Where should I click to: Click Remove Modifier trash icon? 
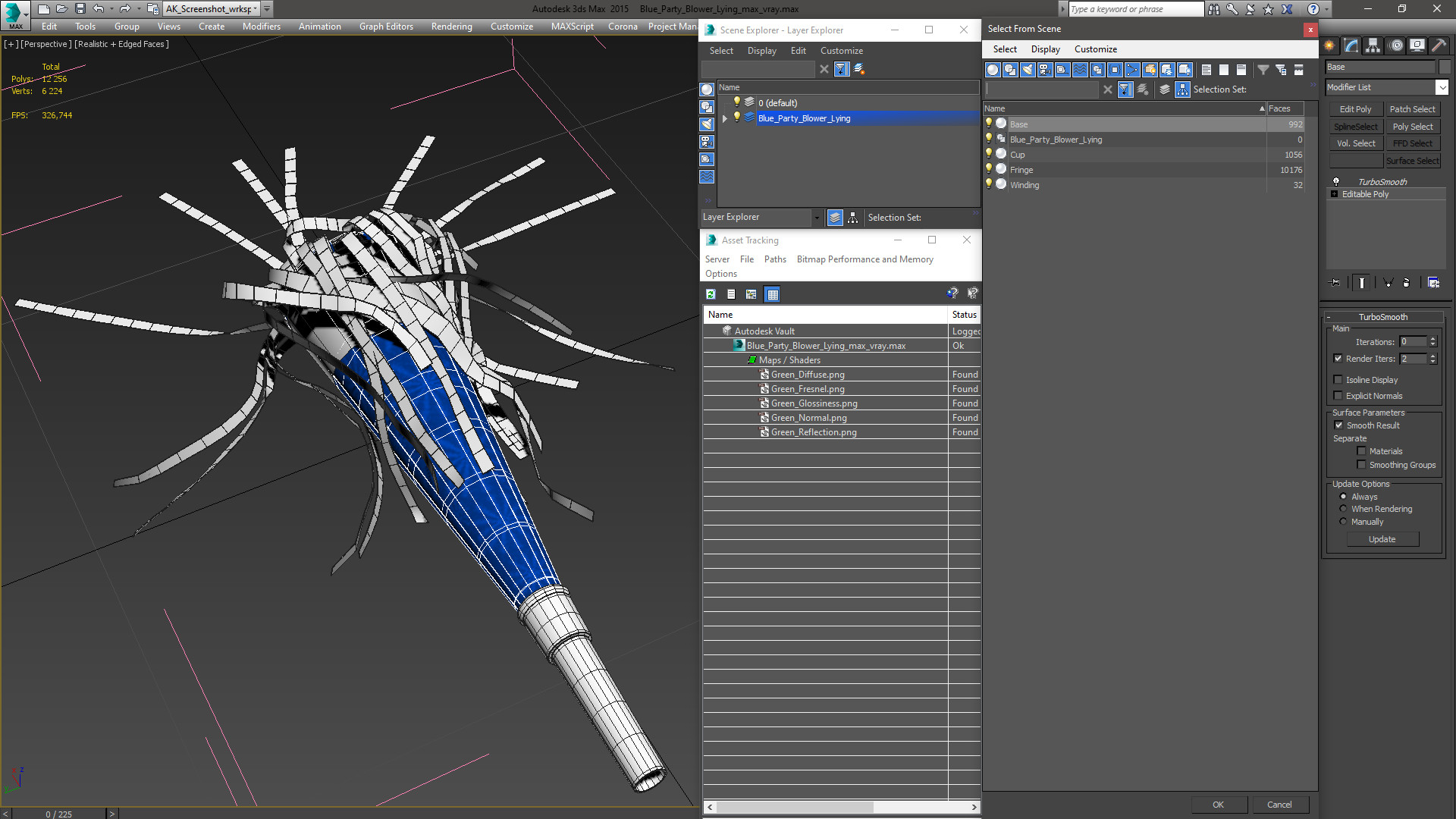[x=1407, y=283]
